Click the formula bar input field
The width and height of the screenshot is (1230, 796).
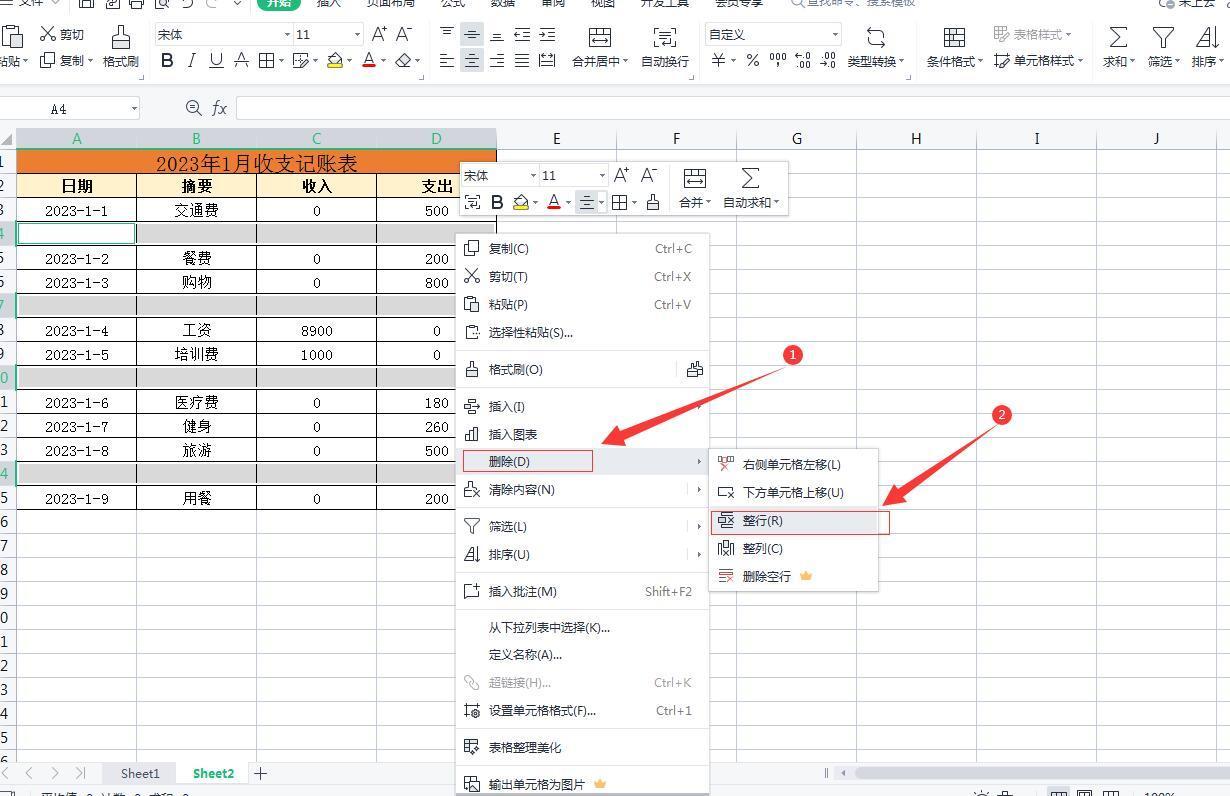click(x=732, y=108)
